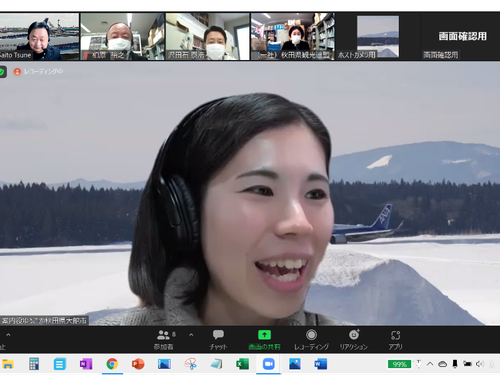500x375 pixels.
Task: Open the reactions (リアクション) menu
Action: 354,340
